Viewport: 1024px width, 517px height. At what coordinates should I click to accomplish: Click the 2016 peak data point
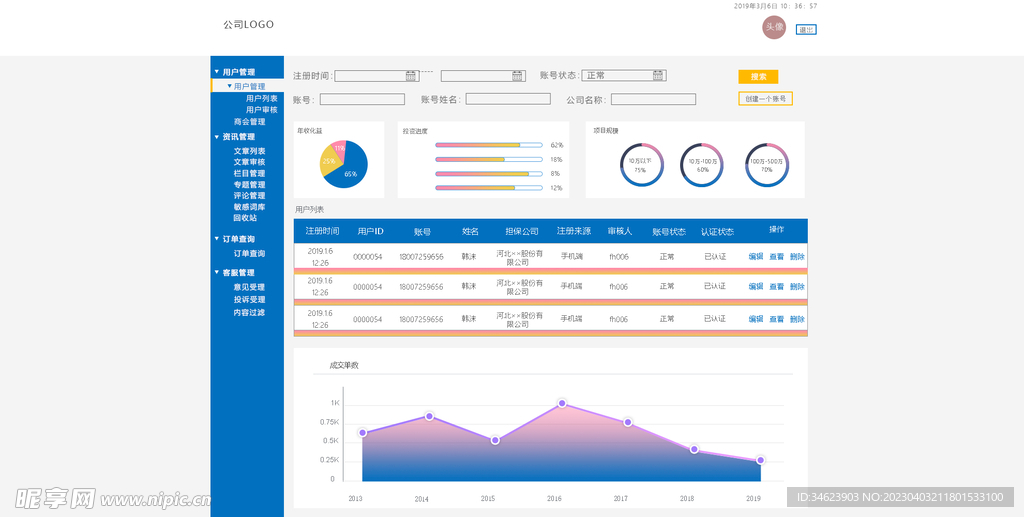coord(562,403)
